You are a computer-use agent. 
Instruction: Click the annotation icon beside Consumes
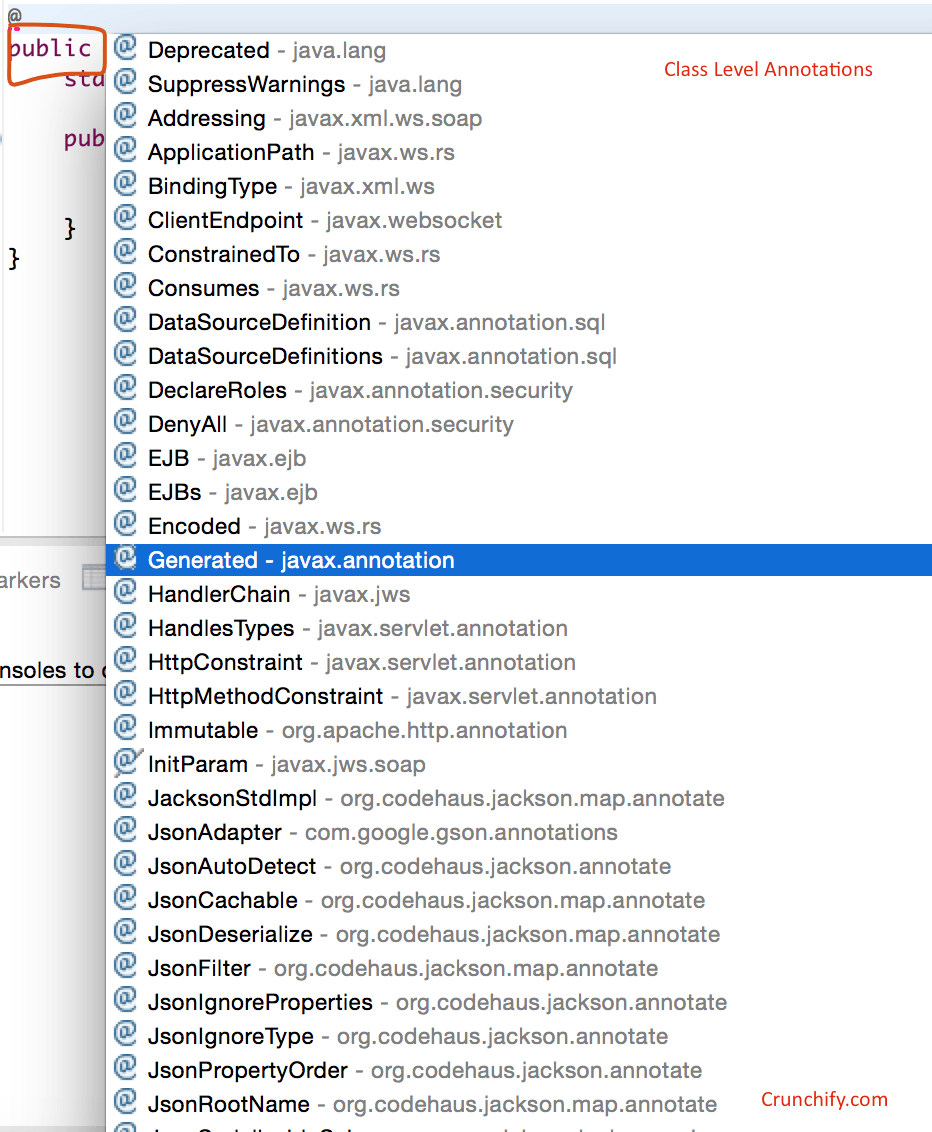point(125,287)
